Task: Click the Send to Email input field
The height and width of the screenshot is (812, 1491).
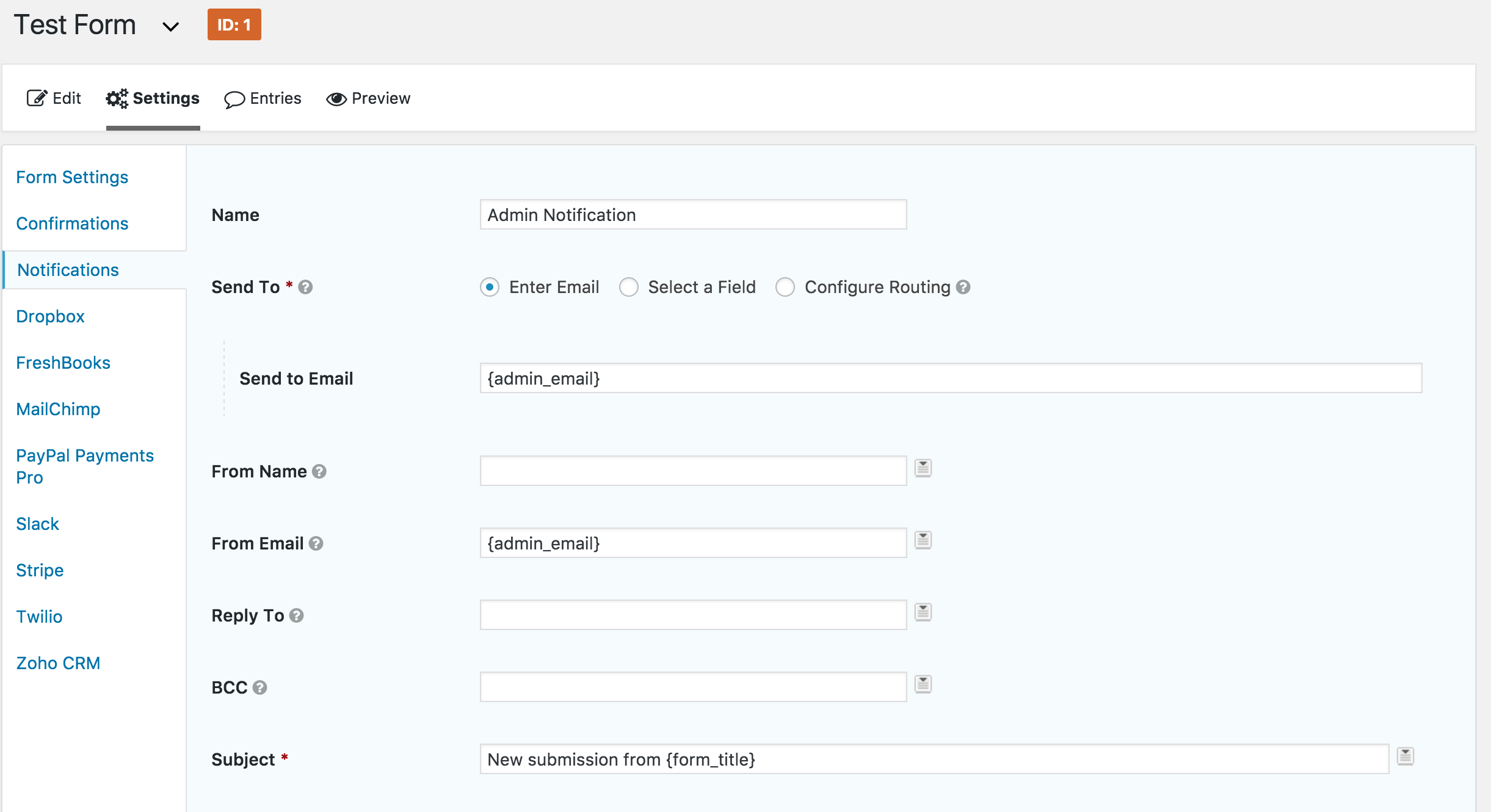Action: tap(951, 379)
